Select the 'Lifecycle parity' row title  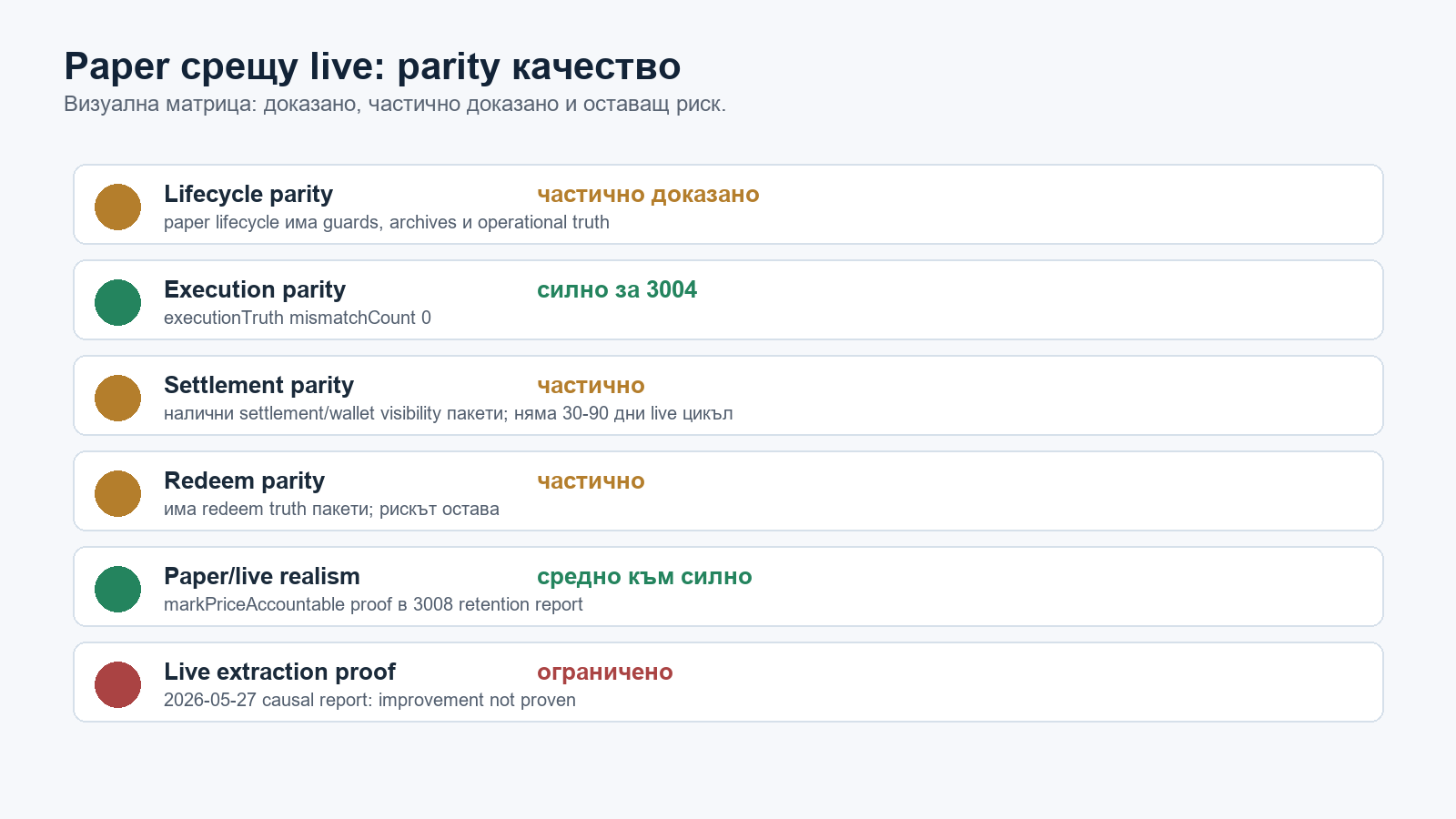(x=248, y=195)
